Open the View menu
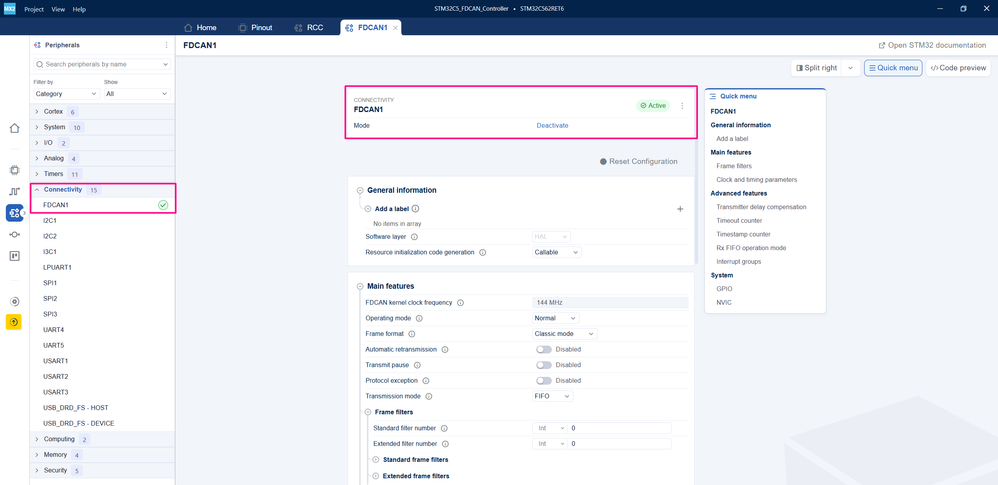 point(58,10)
